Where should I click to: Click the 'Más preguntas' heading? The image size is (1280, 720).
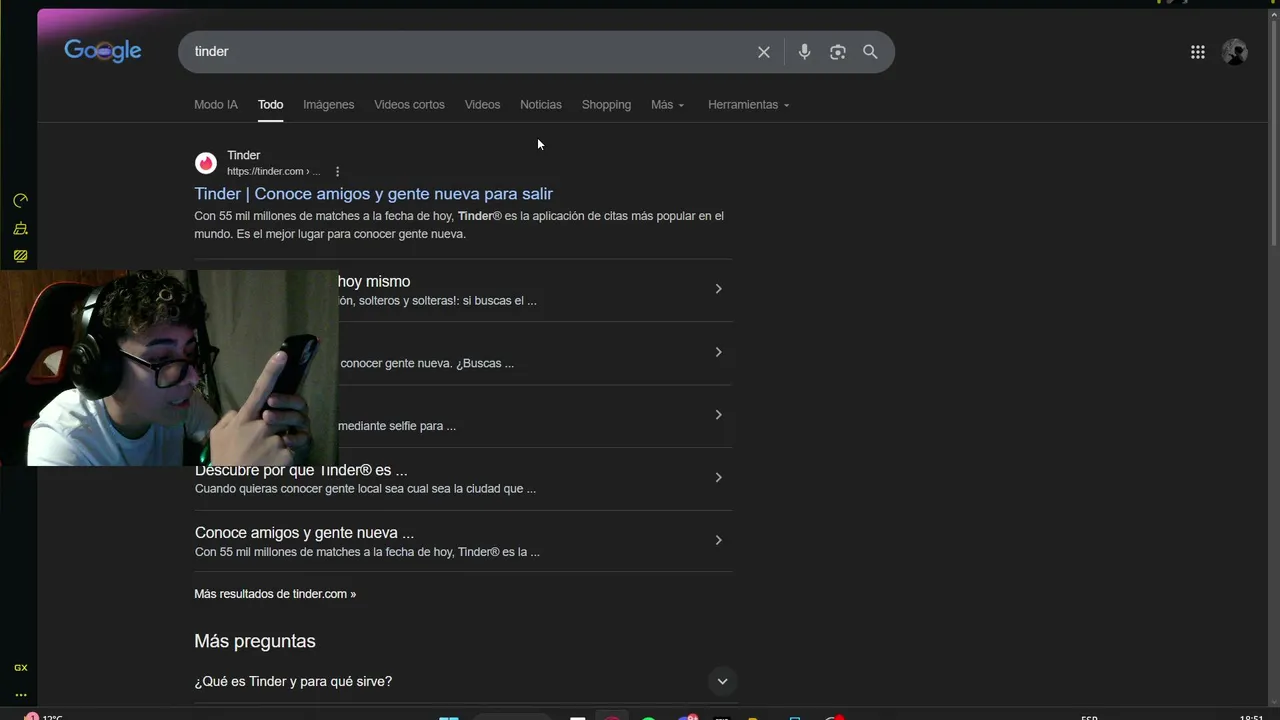point(255,641)
